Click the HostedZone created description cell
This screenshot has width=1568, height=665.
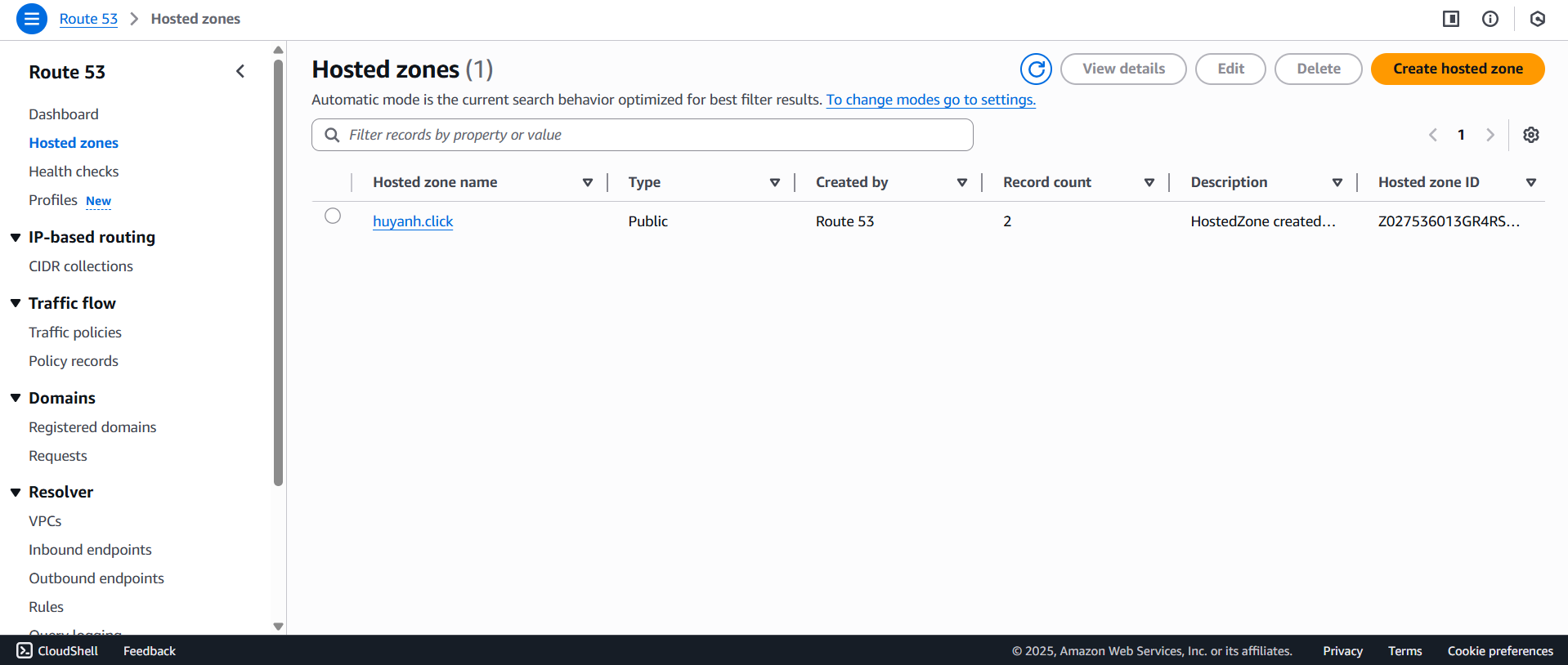click(x=1263, y=221)
